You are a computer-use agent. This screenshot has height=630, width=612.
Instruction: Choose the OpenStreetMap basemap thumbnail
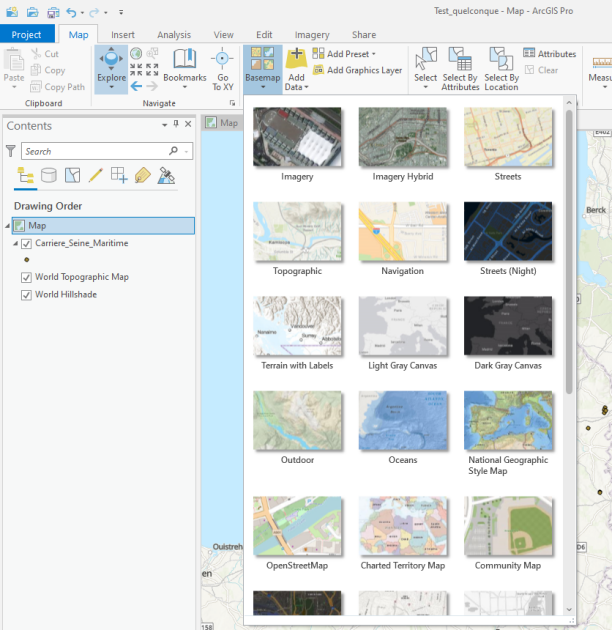297,526
